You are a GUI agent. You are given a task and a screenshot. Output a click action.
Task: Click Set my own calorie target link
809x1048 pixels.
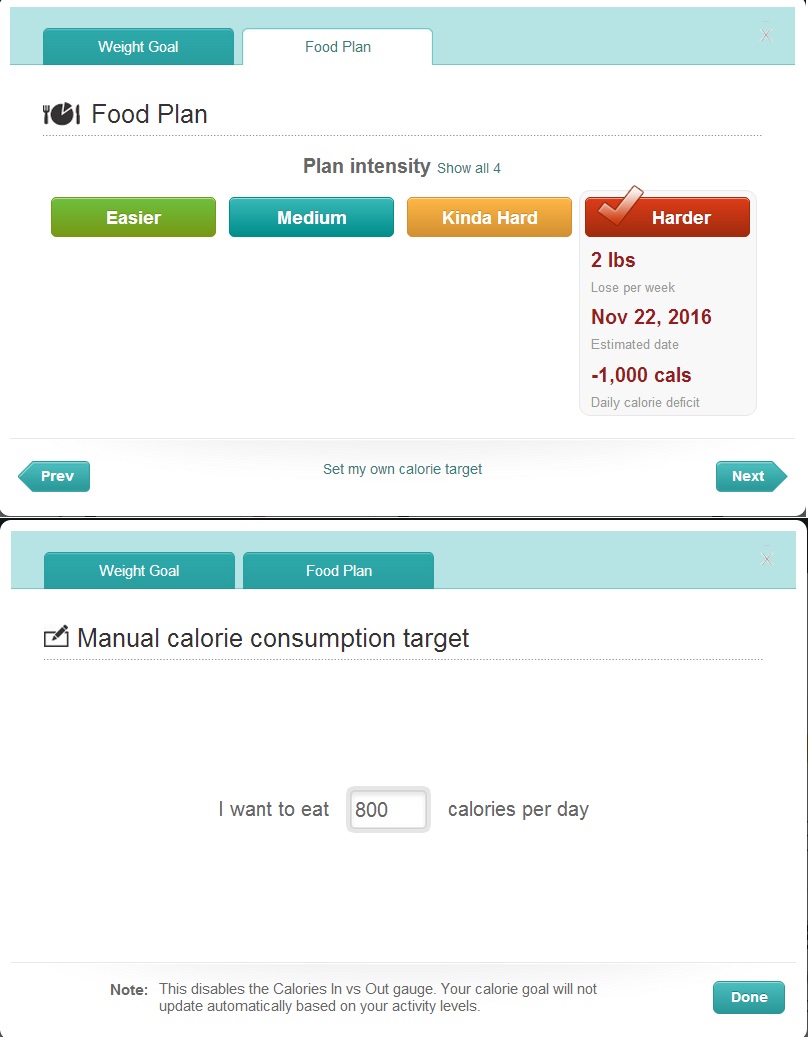tap(402, 469)
